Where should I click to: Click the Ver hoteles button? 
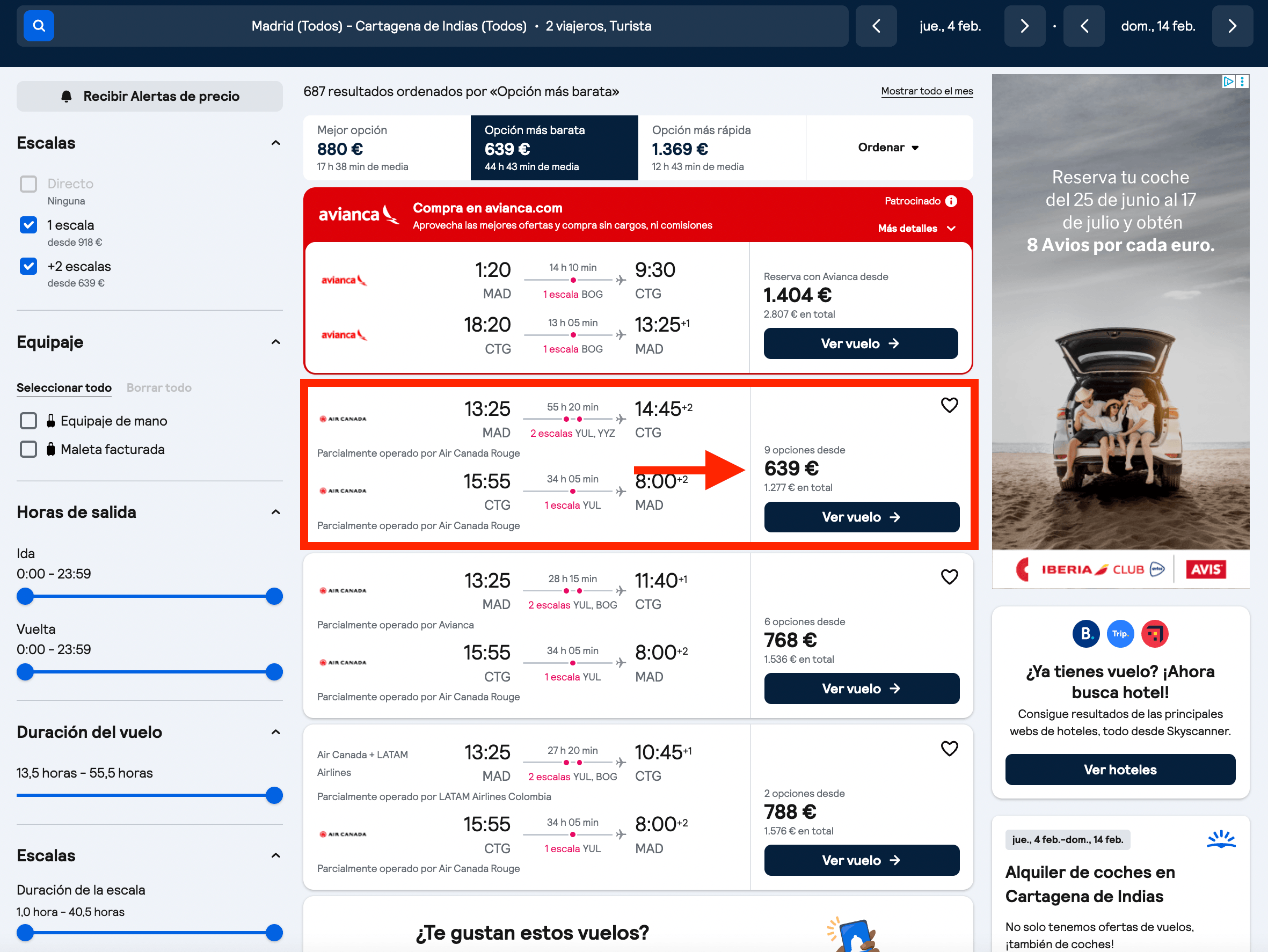click(1119, 770)
